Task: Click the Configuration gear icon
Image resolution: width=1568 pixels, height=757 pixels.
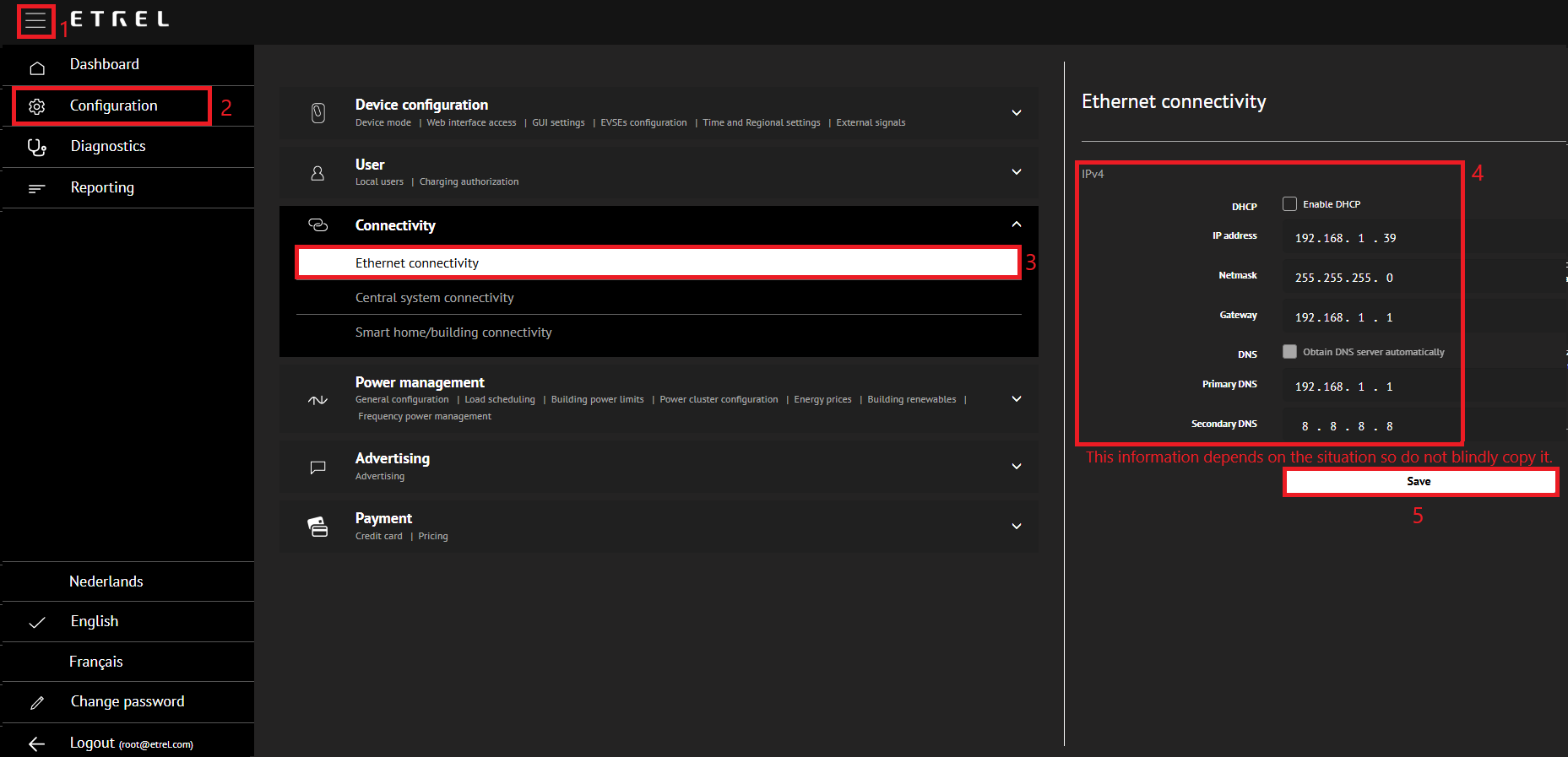Action: pos(37,106)
